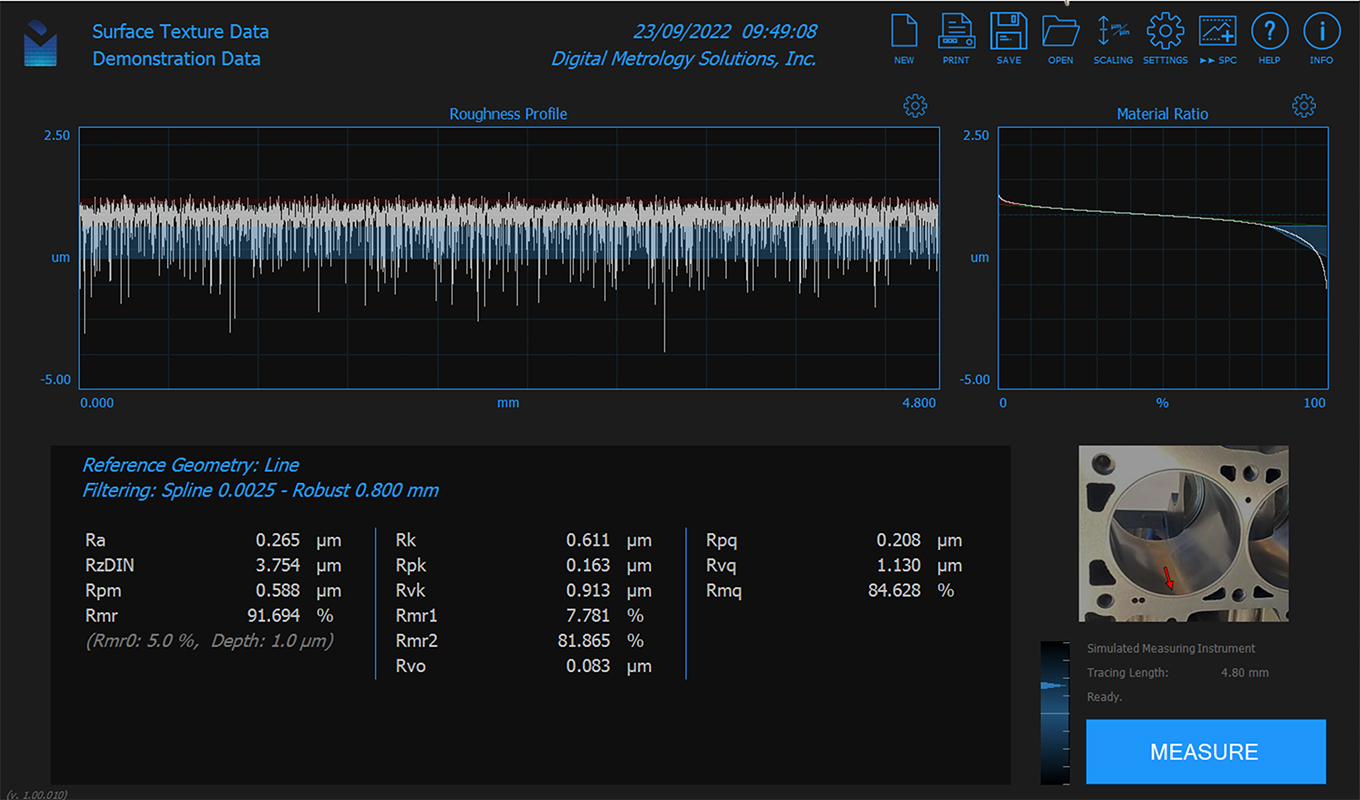Open a saved data file

(1061, 38)
